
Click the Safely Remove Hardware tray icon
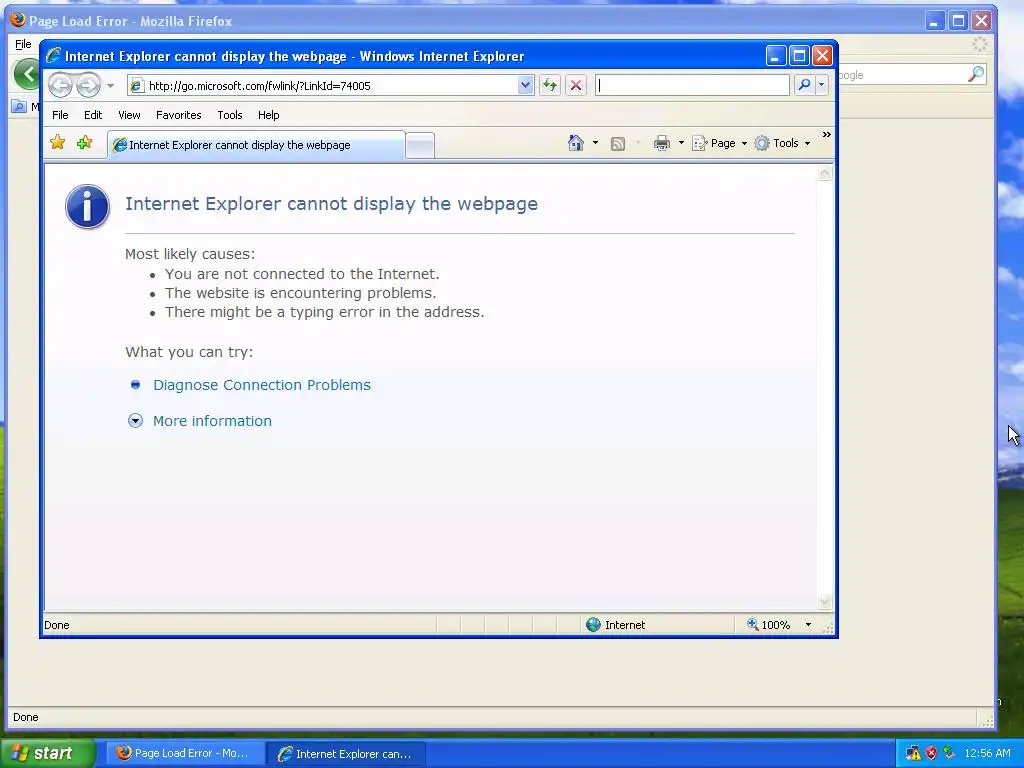pos(949,754)
